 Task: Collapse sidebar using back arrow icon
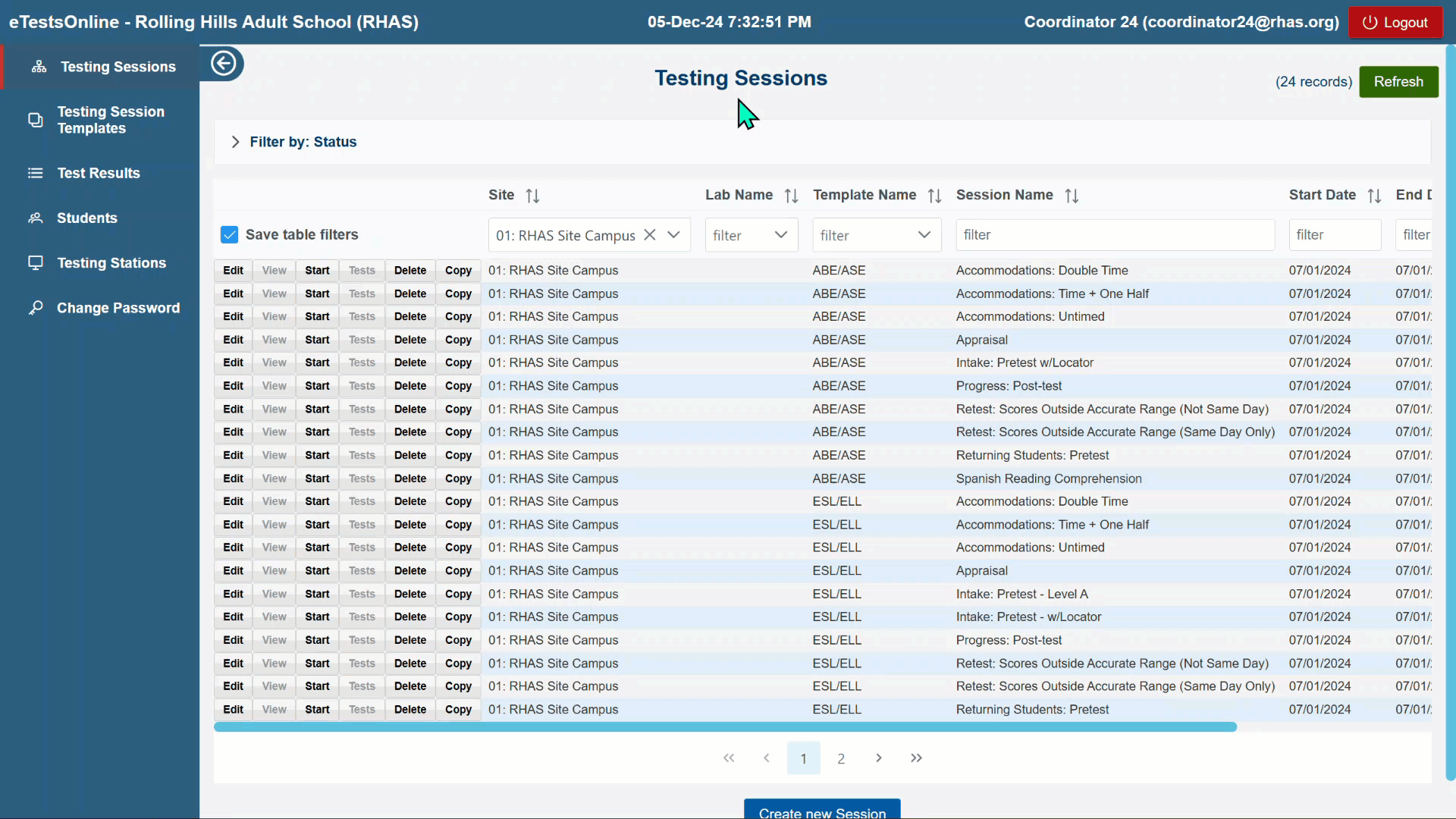(223, 63)
